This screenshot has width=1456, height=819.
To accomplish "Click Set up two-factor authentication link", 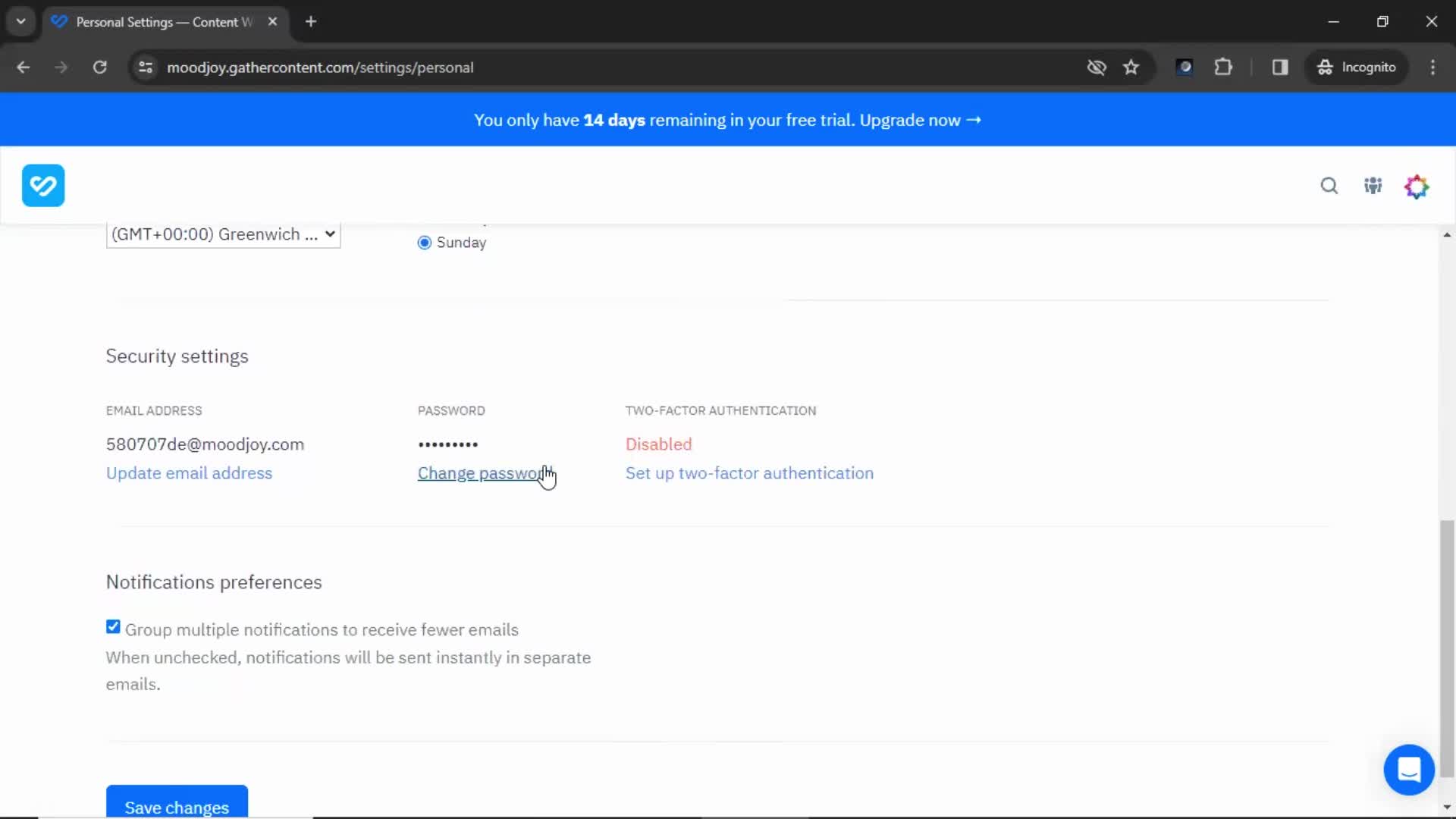I will (x=749, y=473).
